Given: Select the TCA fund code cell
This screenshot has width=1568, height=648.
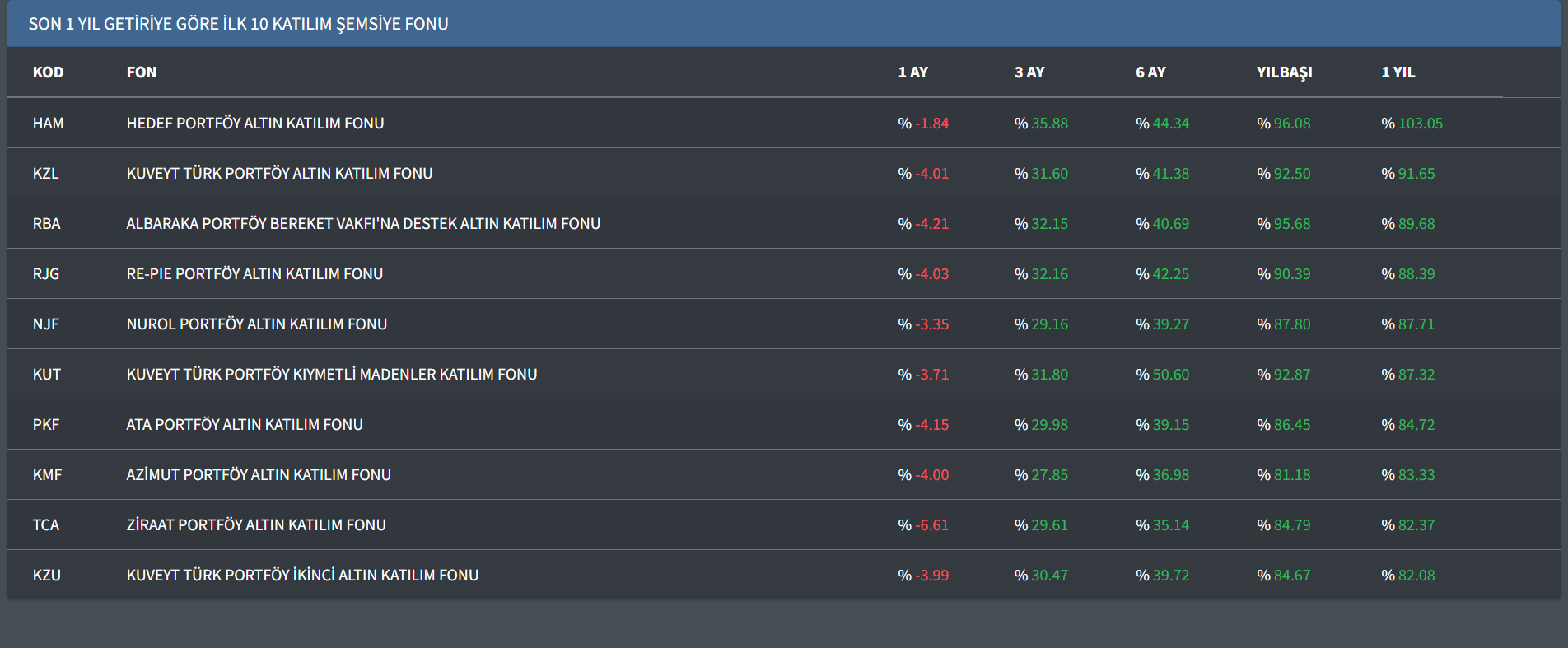Looking at the screenshot, I should tap(46, 525).
